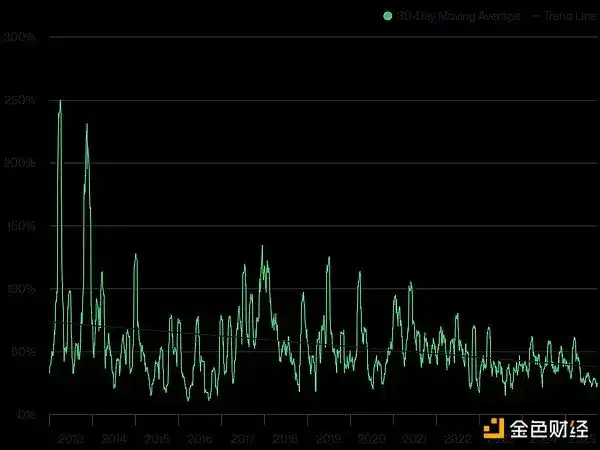The image size is (600, 450).
Task: Click the green 30-Day Moving Average legend dot
Action: [388, 17]
